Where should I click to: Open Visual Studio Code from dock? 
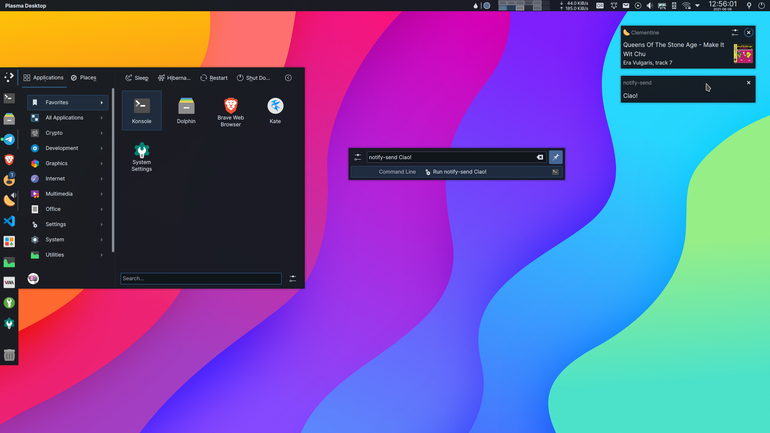pos(9,221)
